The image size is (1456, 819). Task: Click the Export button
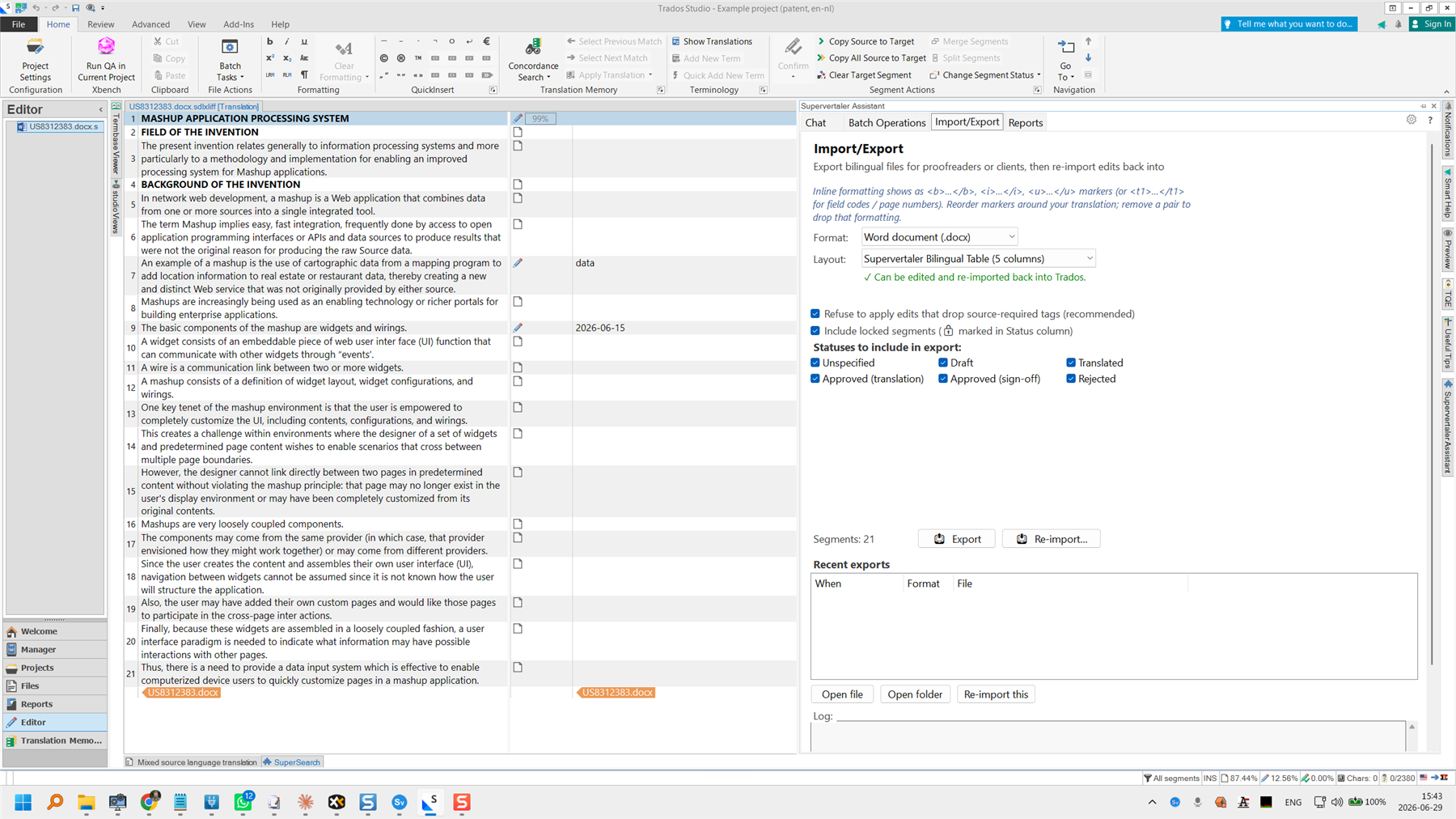957,539
